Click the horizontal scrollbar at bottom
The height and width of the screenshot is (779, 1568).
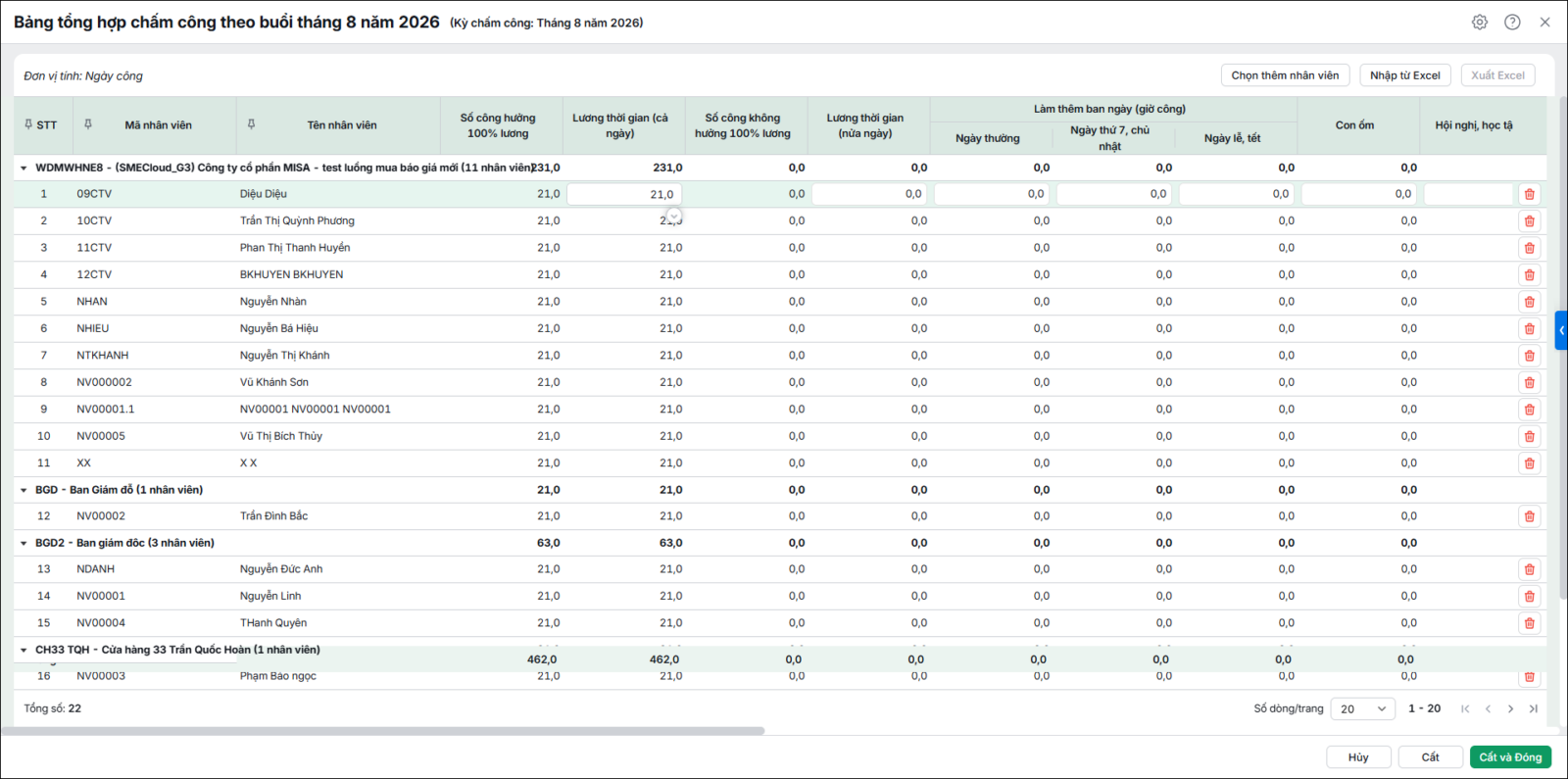[382, 731]
